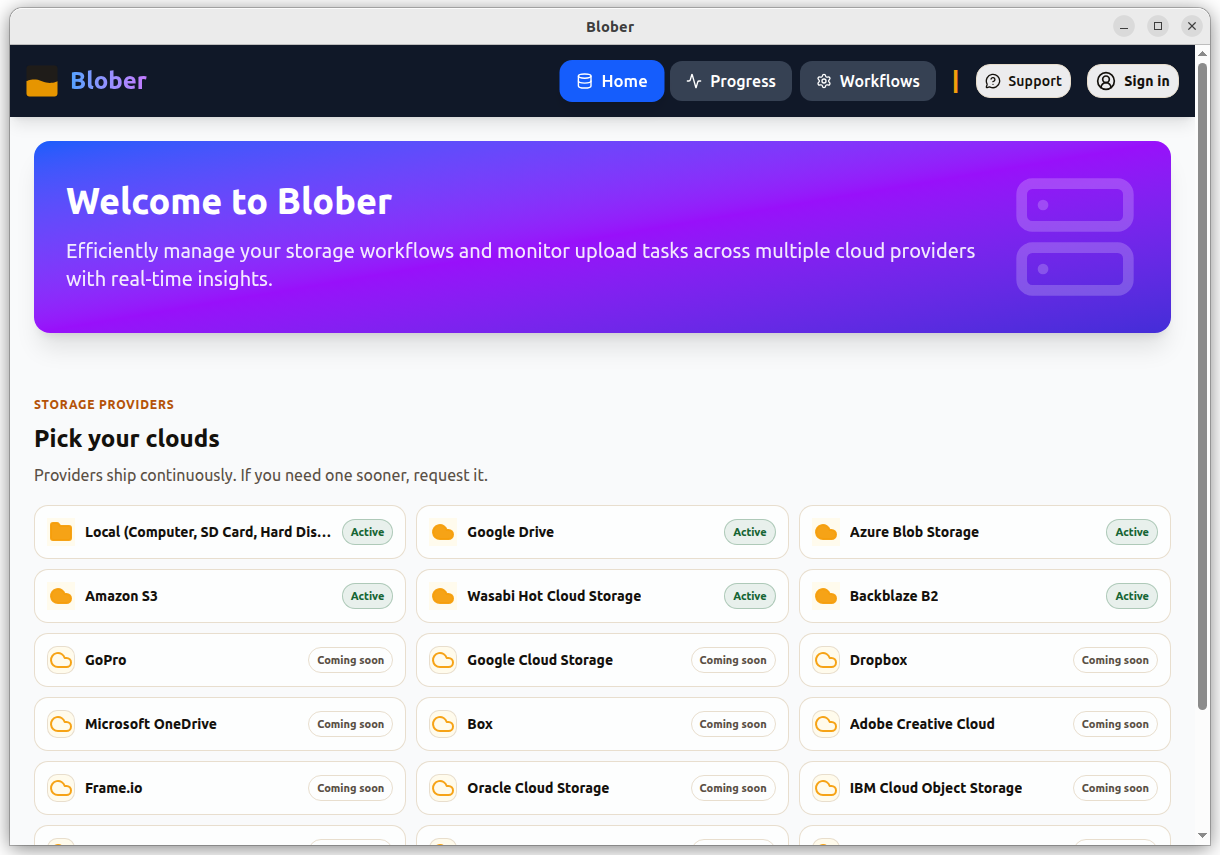Screen dimensions: 1220x855
Task: Click the Azure Blob Storage cloud icon
Action: coord(825,532)
